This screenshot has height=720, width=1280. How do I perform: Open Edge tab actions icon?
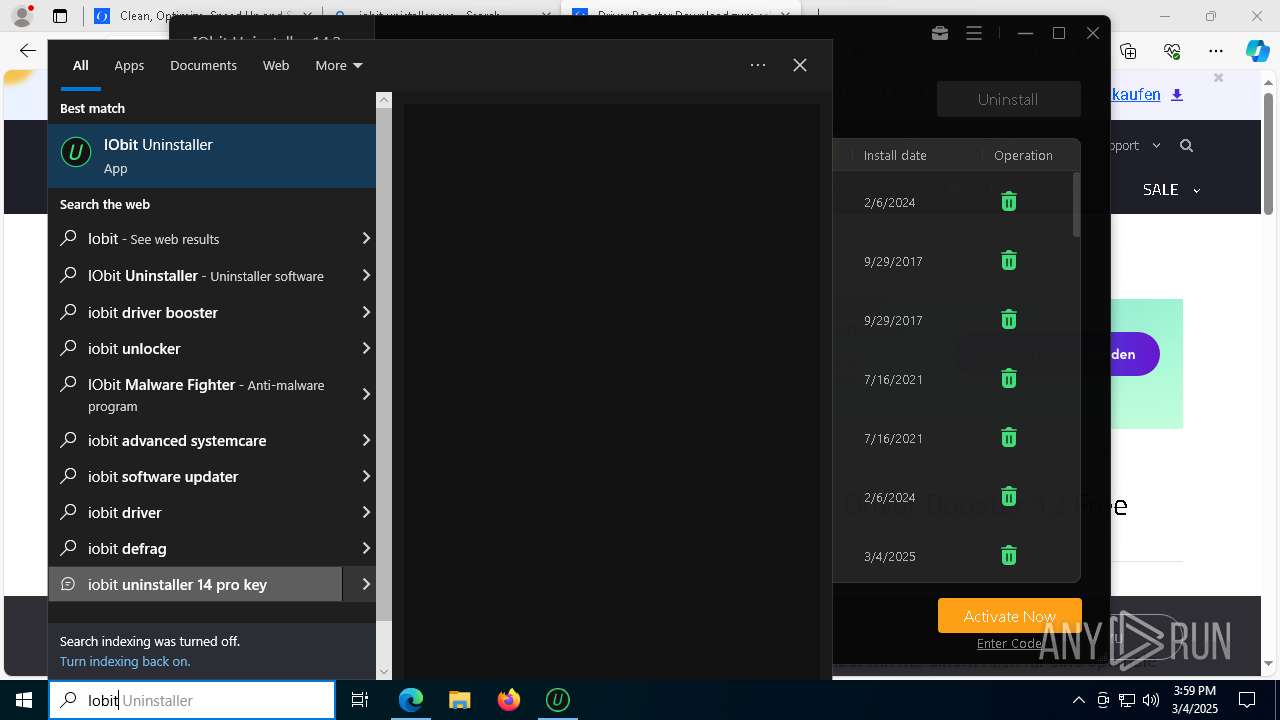60,16
